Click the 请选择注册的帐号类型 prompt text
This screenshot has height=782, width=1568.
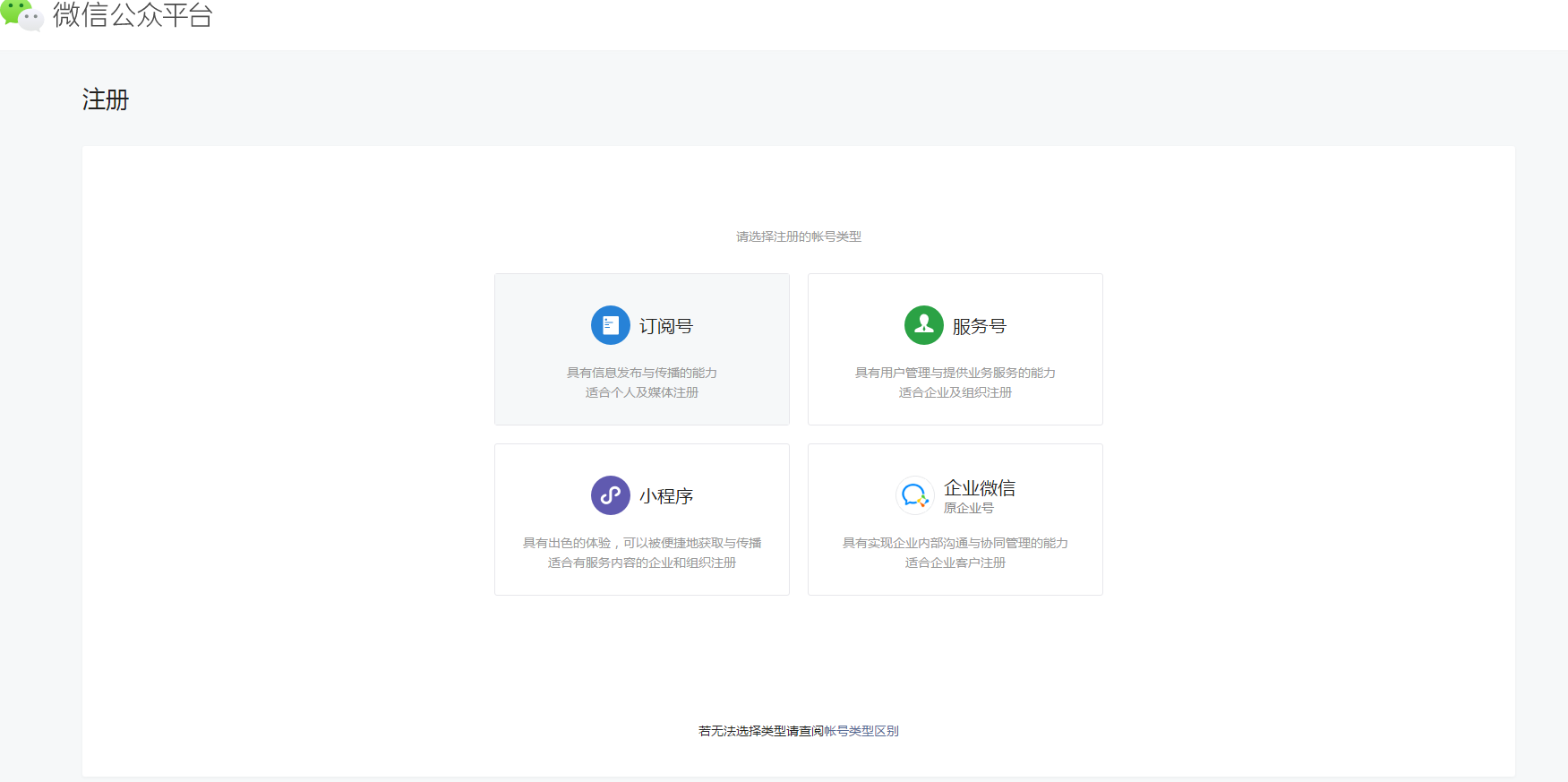(799, 236)
